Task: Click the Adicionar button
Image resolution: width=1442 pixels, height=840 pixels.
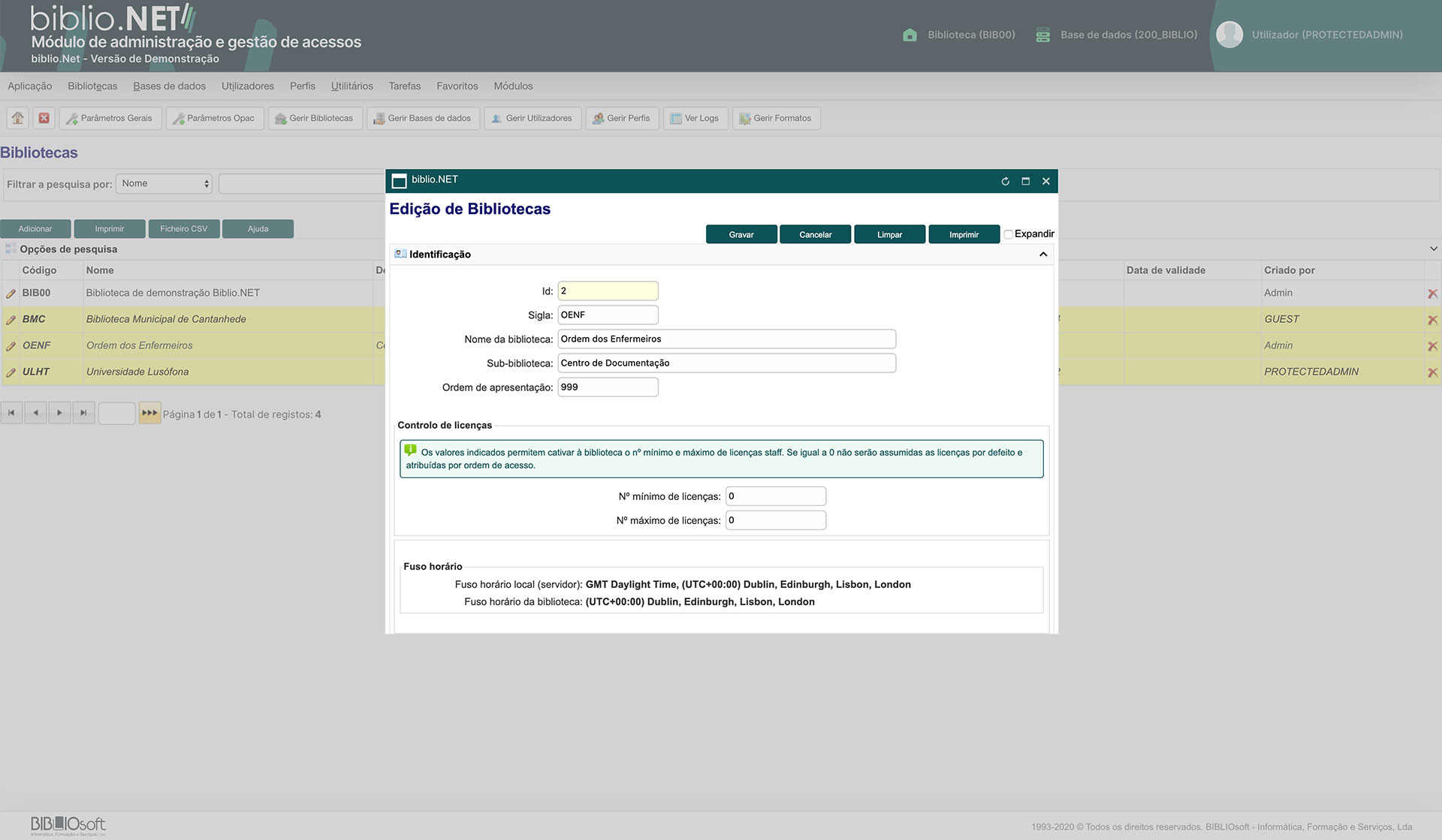Action: pos(35,229)
